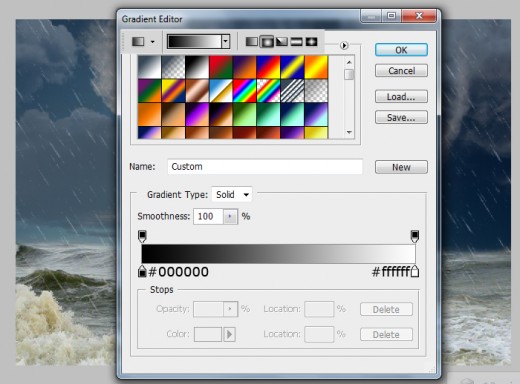Screen dimensions: 520x384
Task: Open the gradient picker dropdown arrow
Action: click(226, 42)
